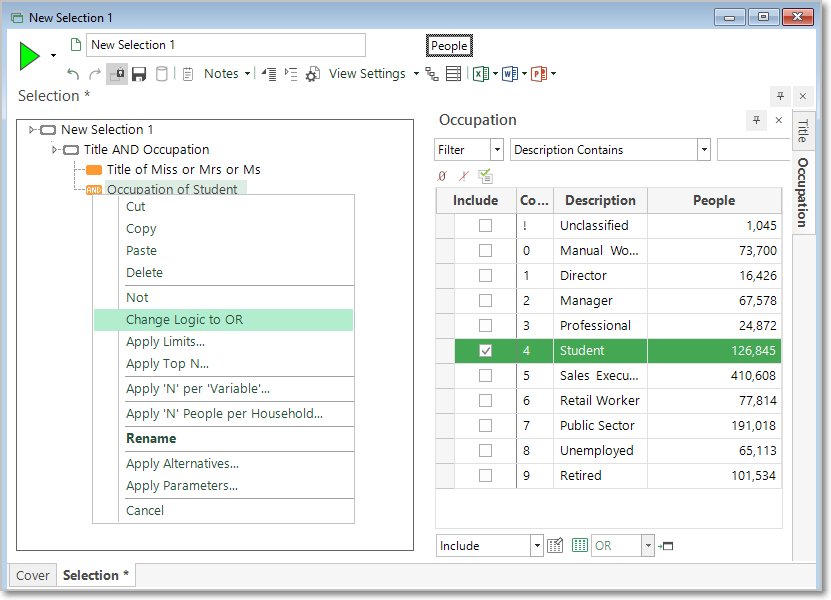
Task: Click the People button at the top
Action: click(x=449, y=46)
